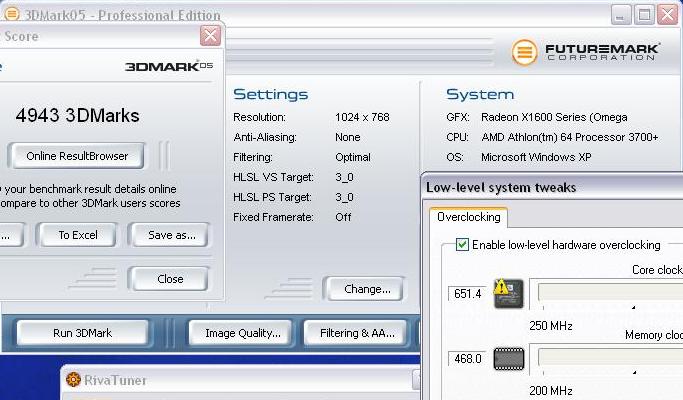Close the Score dialog with X
The image size is (683, 400).
(x=210, y=35)
